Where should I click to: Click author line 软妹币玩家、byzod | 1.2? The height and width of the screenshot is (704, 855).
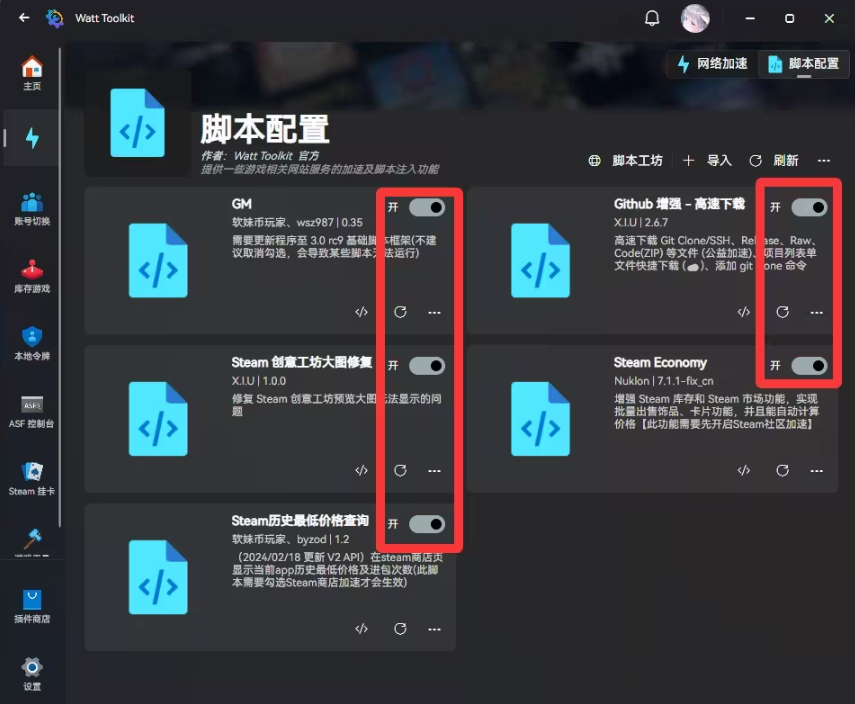pos(291,539)
